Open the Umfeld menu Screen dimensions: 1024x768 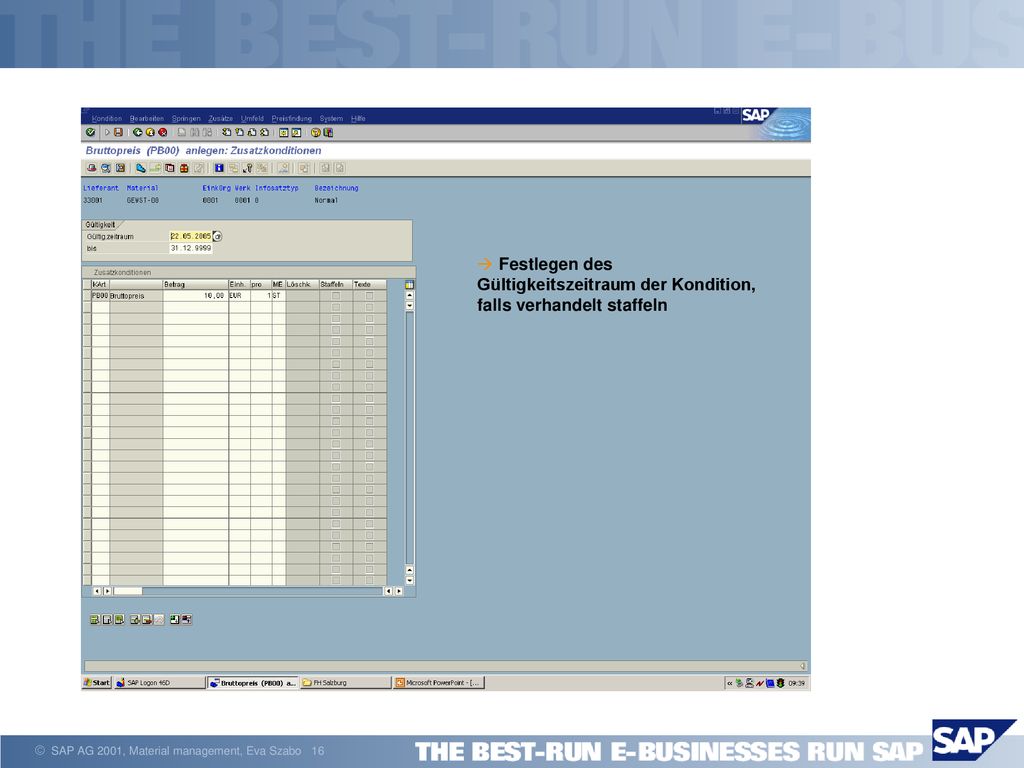pos(252,119)
